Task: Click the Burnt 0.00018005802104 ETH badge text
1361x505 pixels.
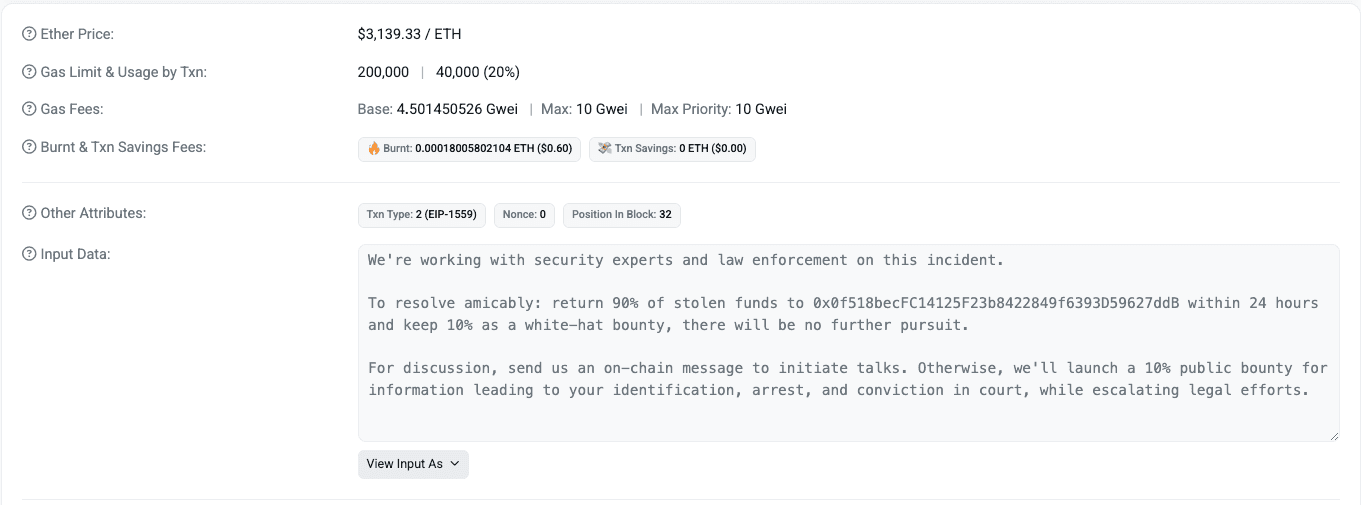Action: [x=478, y=149]
